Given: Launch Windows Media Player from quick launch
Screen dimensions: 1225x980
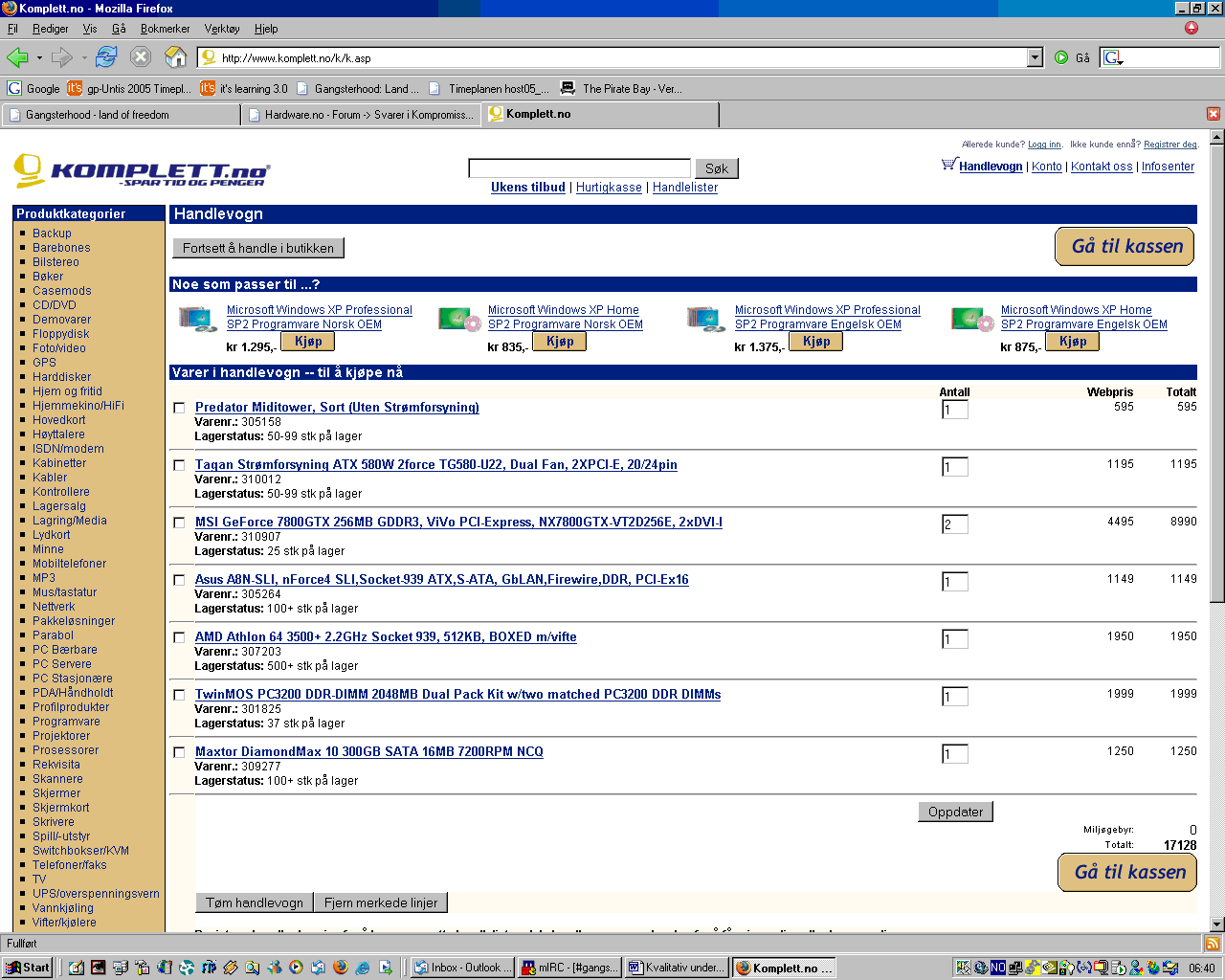Looking at the screenshot, I should pyautogui.click(x=296, y=968).
